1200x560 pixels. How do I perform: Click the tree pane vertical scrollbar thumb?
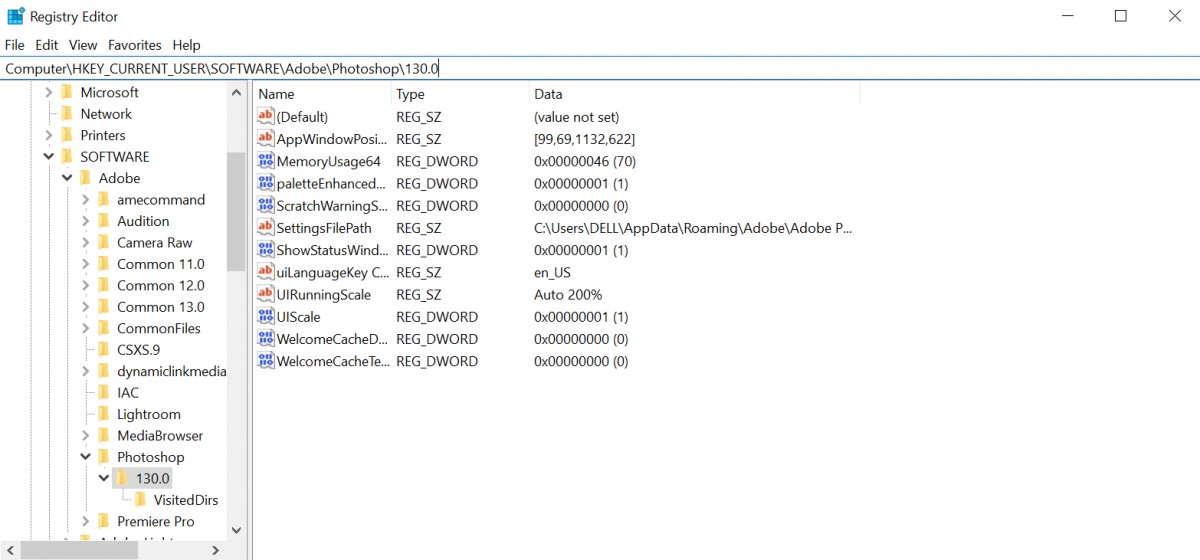(x=236, y=212)
